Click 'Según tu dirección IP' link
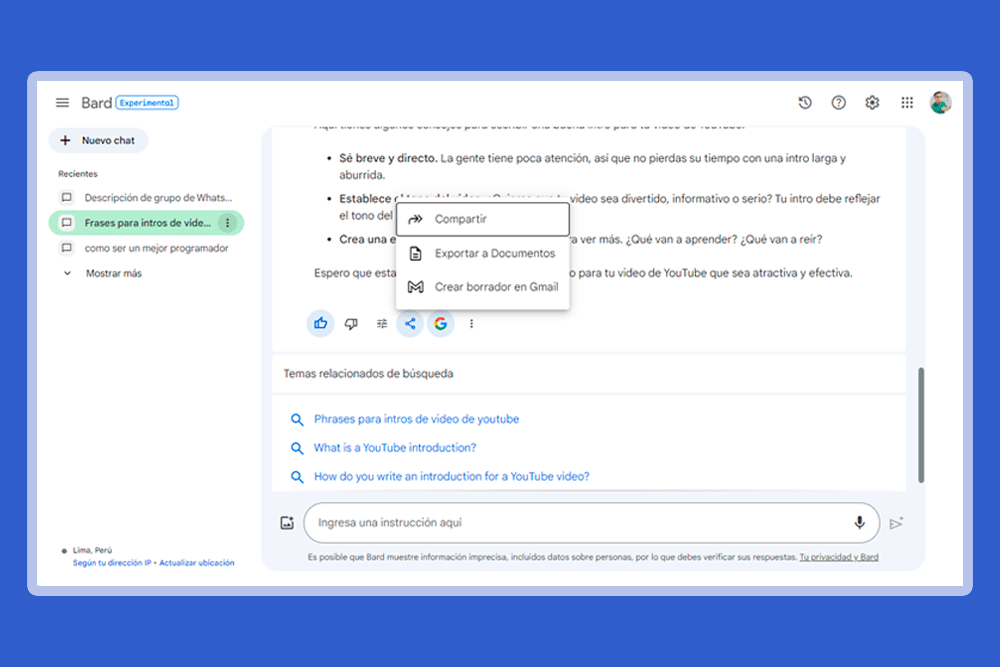The image size is (1000, 667). (x=112, y=563)
